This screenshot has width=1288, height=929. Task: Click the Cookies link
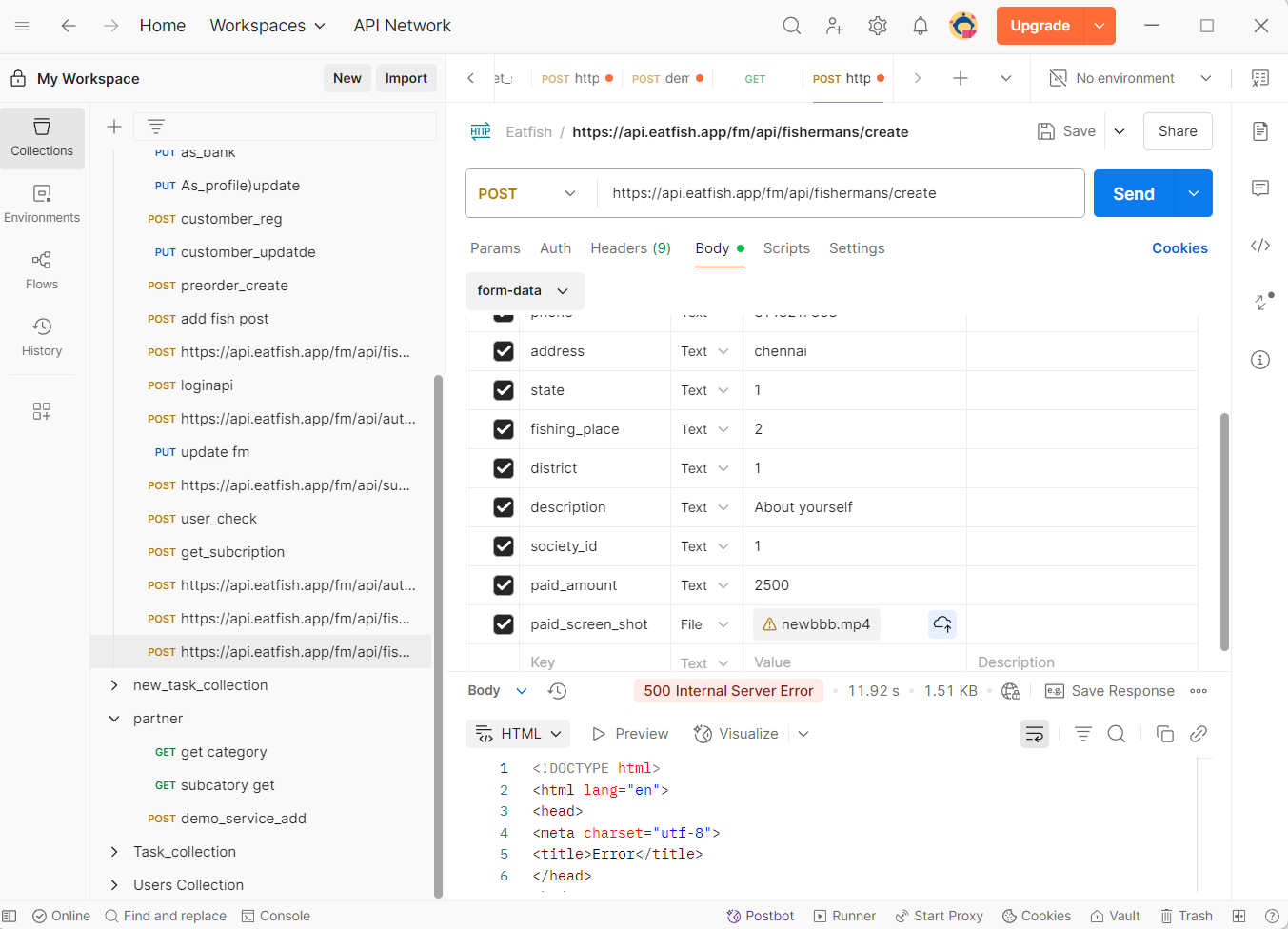[x=1179, y=248]
